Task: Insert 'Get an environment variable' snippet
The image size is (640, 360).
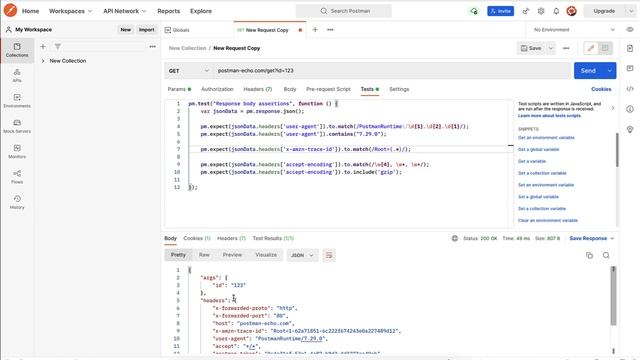Action: [x=546, y=138]
